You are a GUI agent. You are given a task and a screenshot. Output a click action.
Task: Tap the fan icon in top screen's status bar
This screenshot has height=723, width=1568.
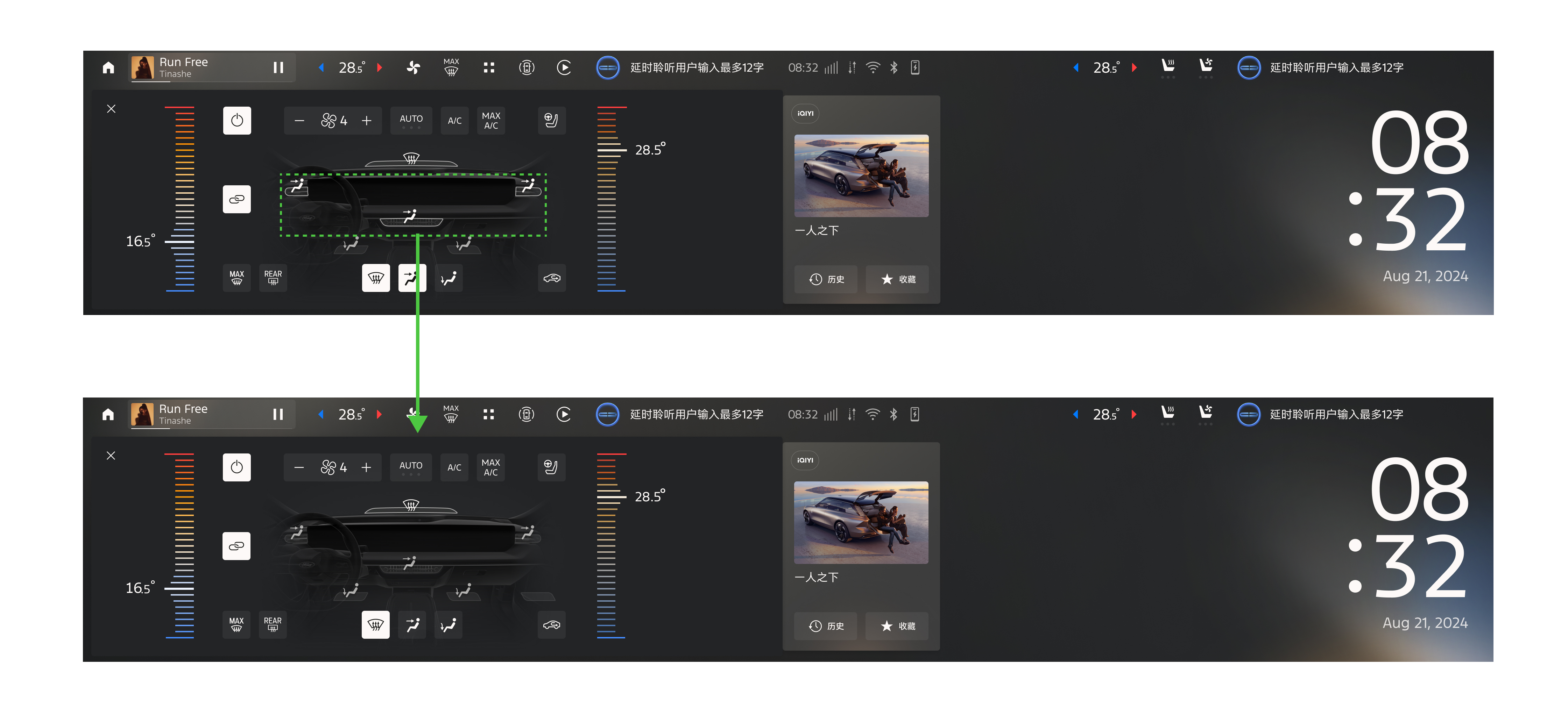tap(413, 67)
